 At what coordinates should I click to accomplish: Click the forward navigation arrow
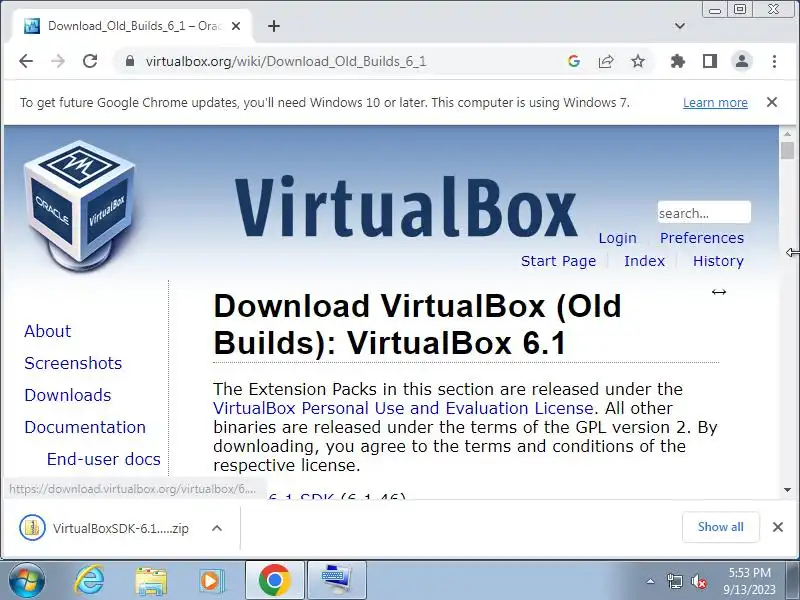click(x=58, y=61)
